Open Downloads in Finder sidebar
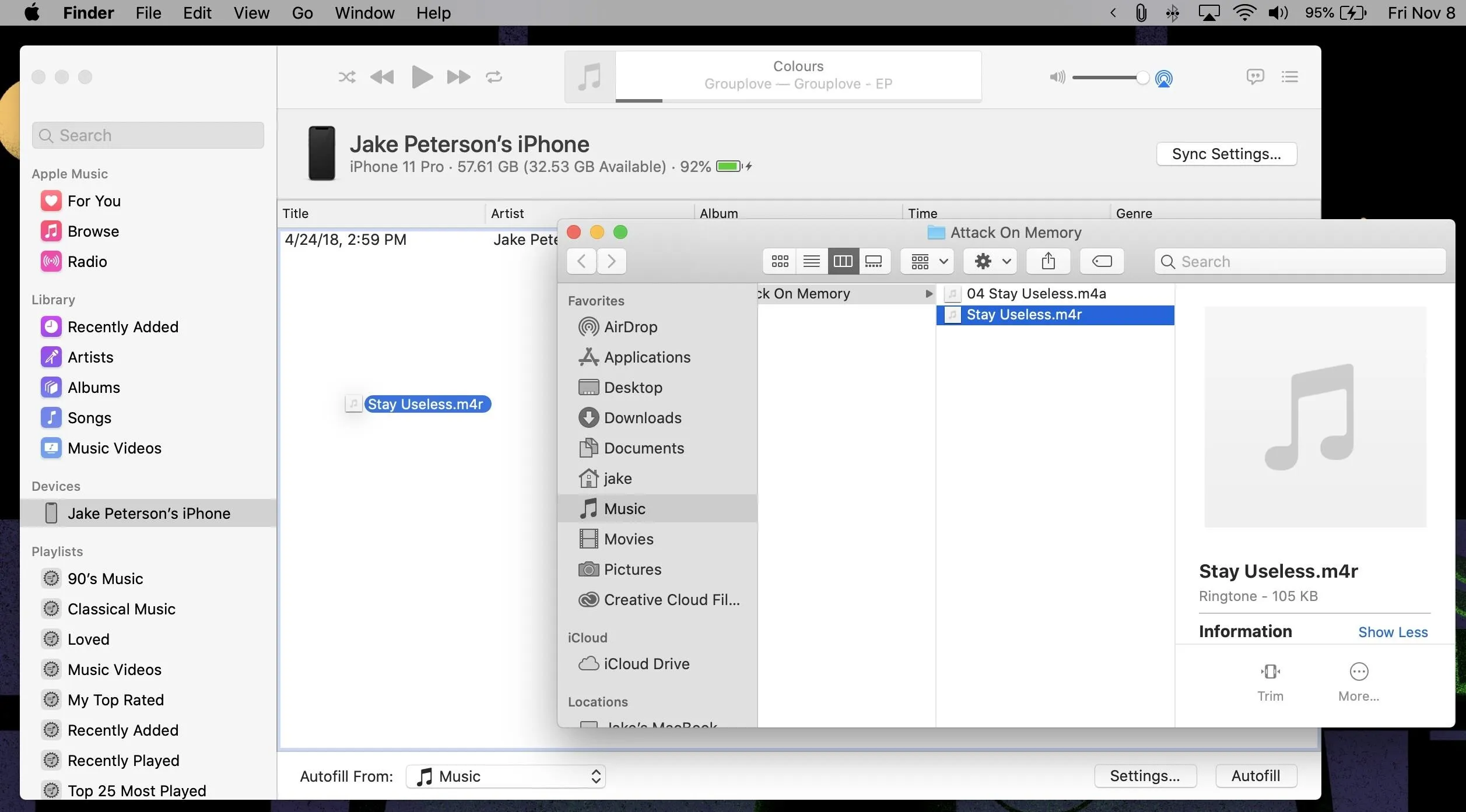This screenshot has width=1466, height=812. click(x=630, y=418)
